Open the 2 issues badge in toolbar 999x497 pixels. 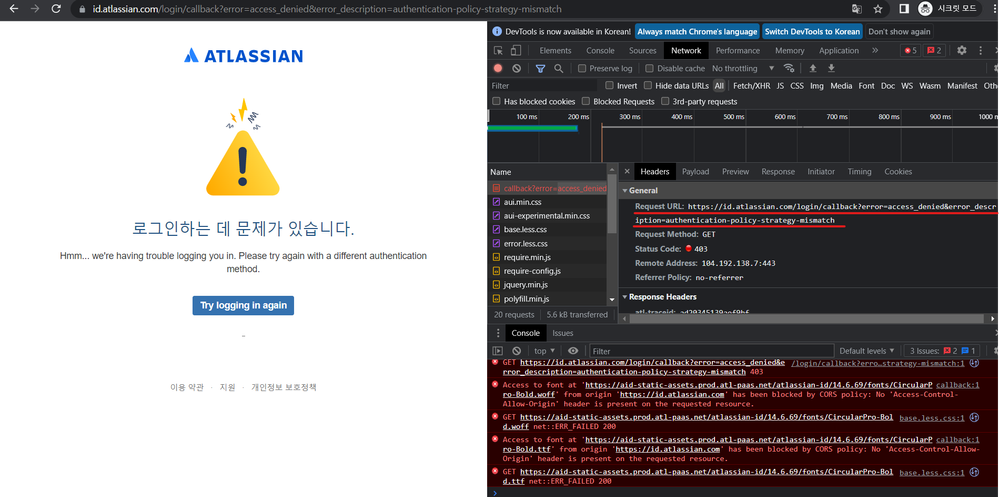point(934,50)
